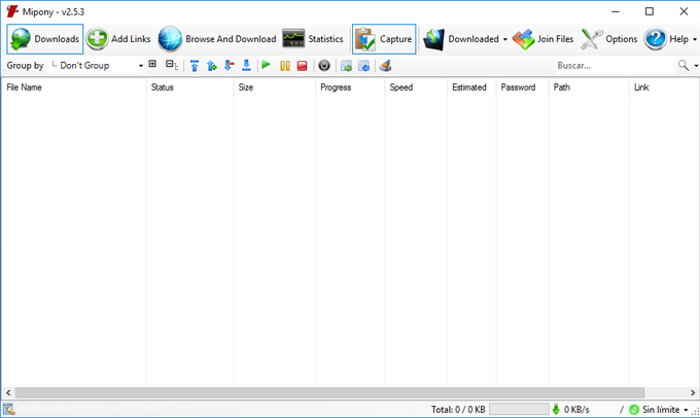The image size is (700, 418).
Task: Click the shutdown power icon
Action: click(325, 66)
